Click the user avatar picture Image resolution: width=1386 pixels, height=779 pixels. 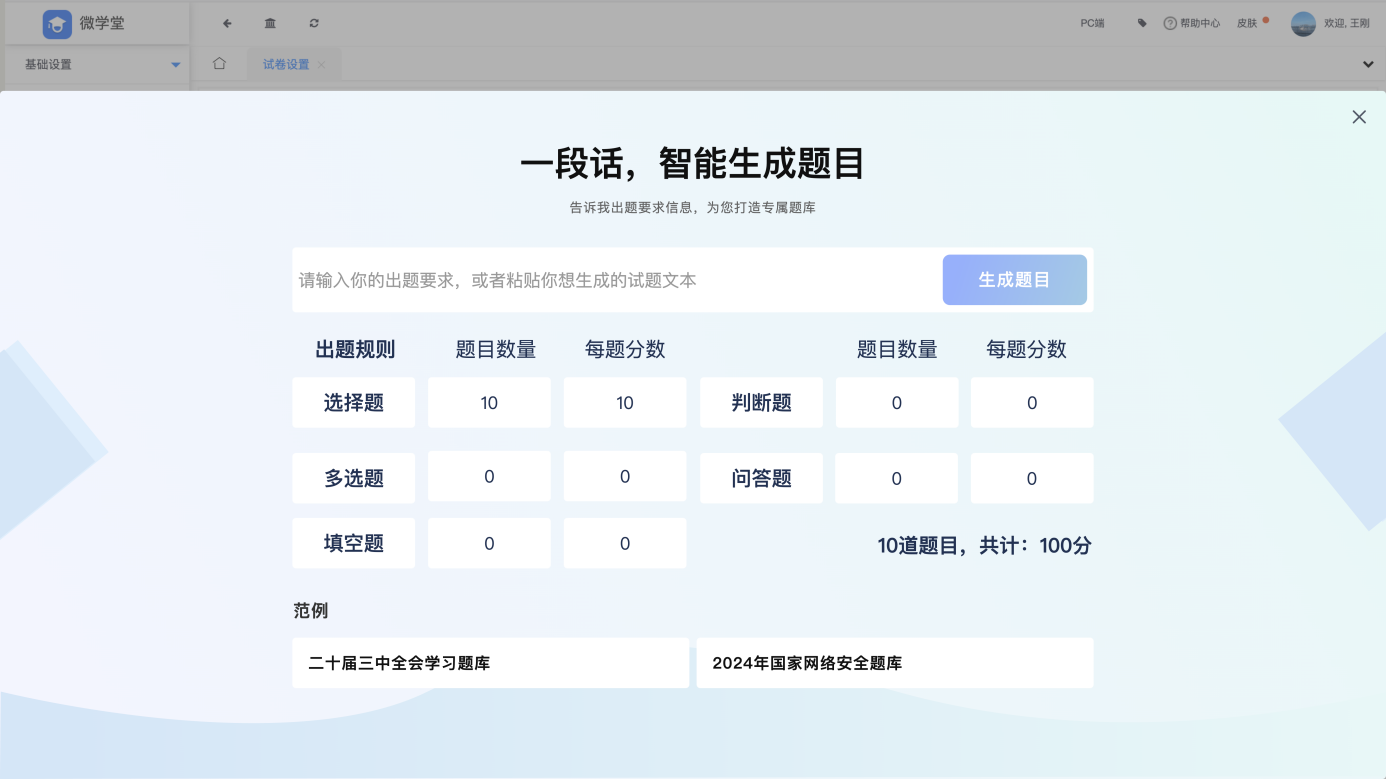(x=1303, y=24)
